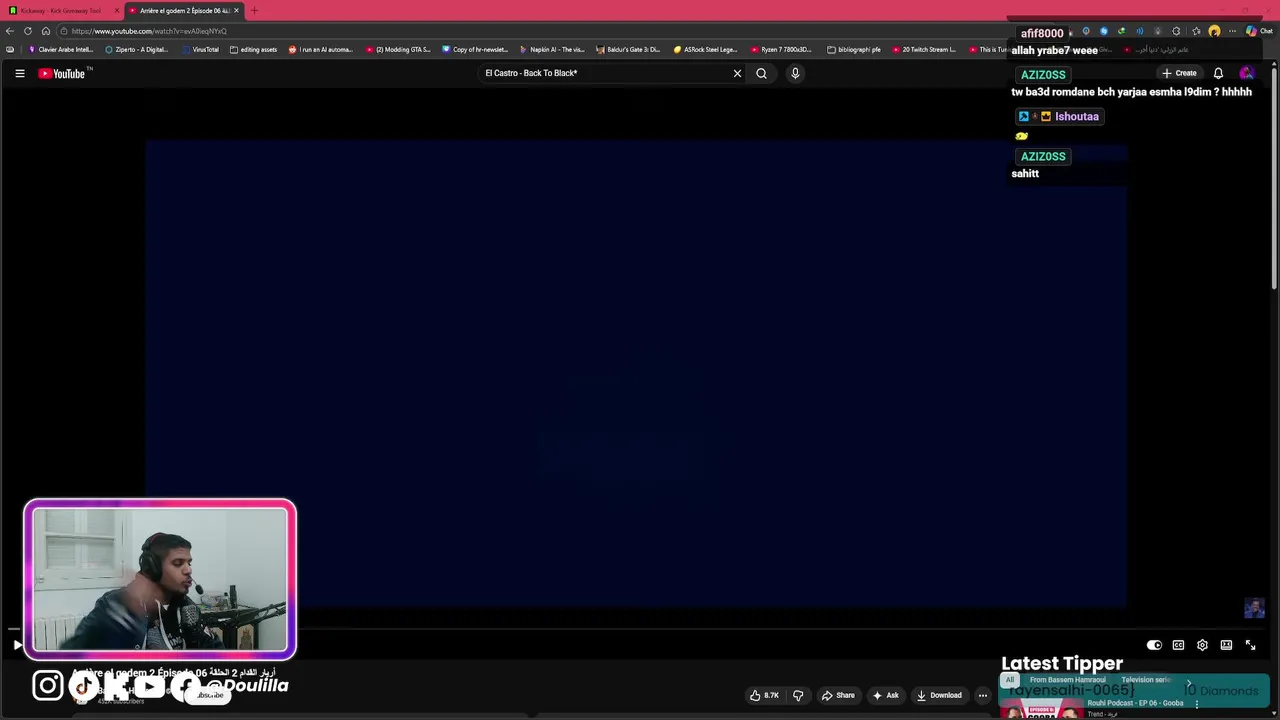Open 'bibliographi pfe' bookmark folder
The height and width of the screenshot is (720, 1280).
click(x=854, y=49)
